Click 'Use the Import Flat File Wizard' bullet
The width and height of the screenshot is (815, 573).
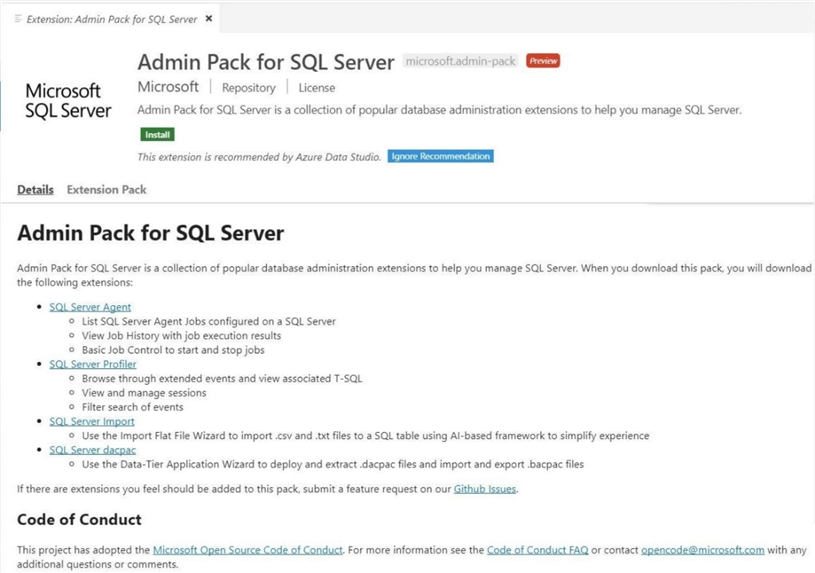point(365,436)
